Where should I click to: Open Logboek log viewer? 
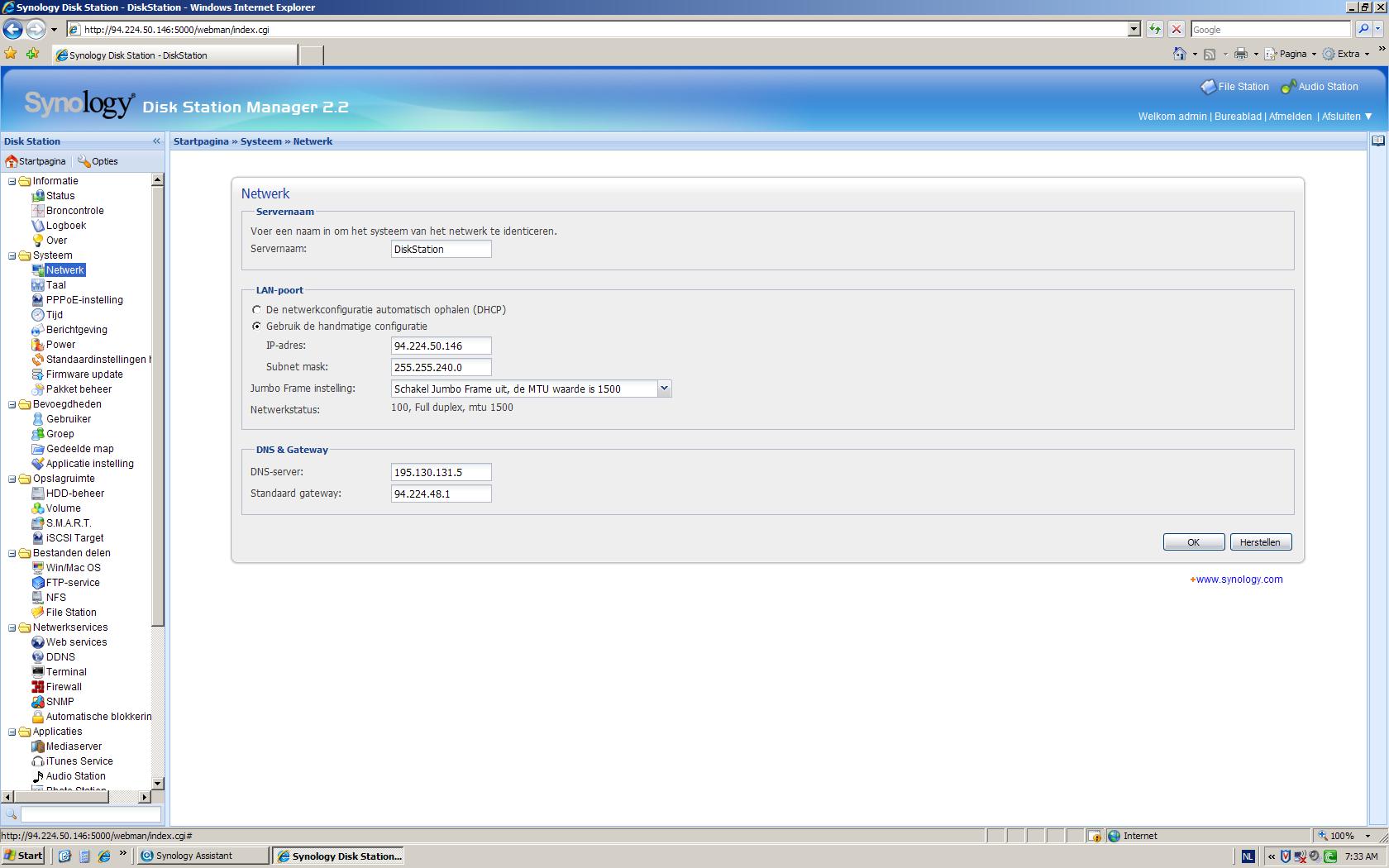[65, 226]
